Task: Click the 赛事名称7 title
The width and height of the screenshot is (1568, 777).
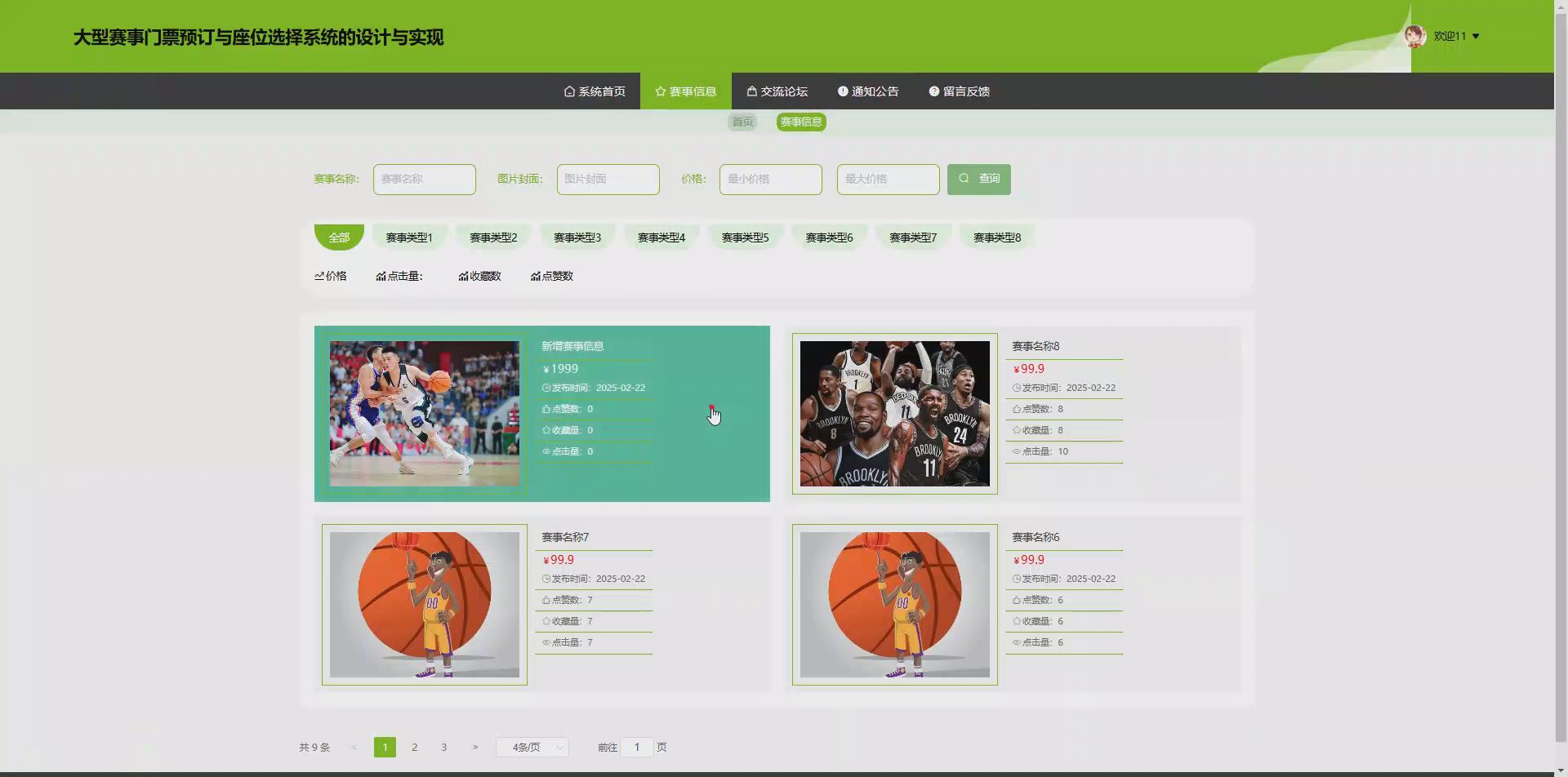Action: [565, 538]
